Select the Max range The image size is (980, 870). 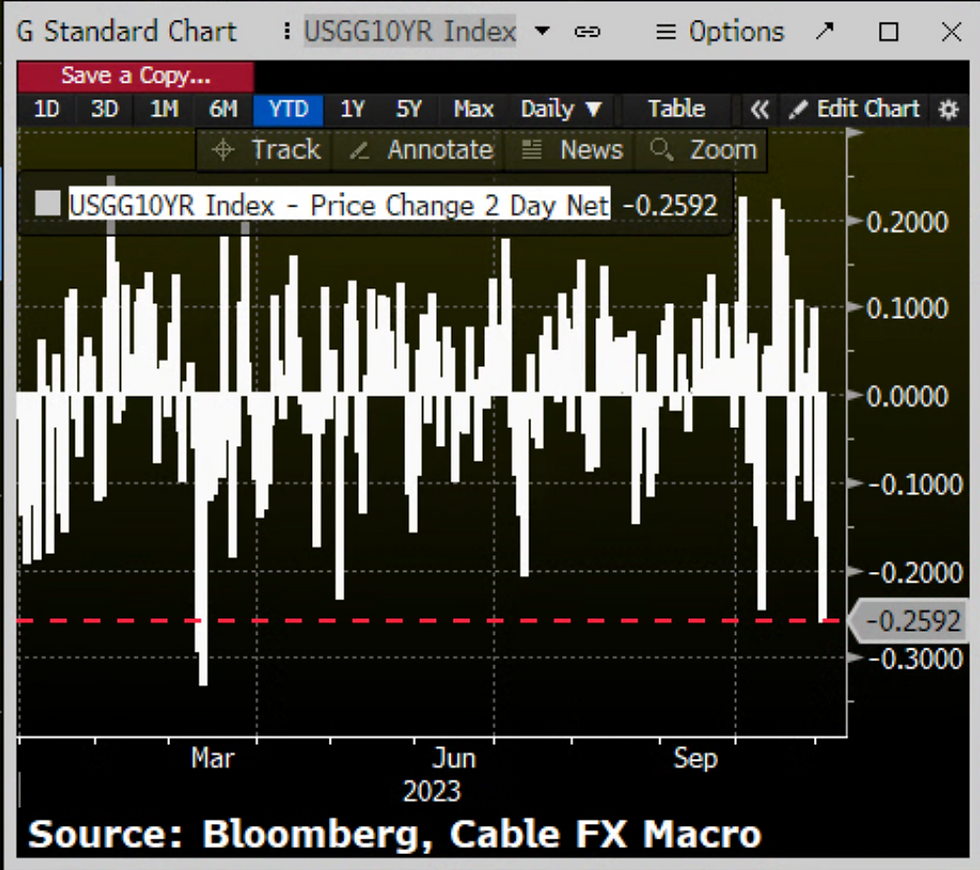[x=473, y=110]
